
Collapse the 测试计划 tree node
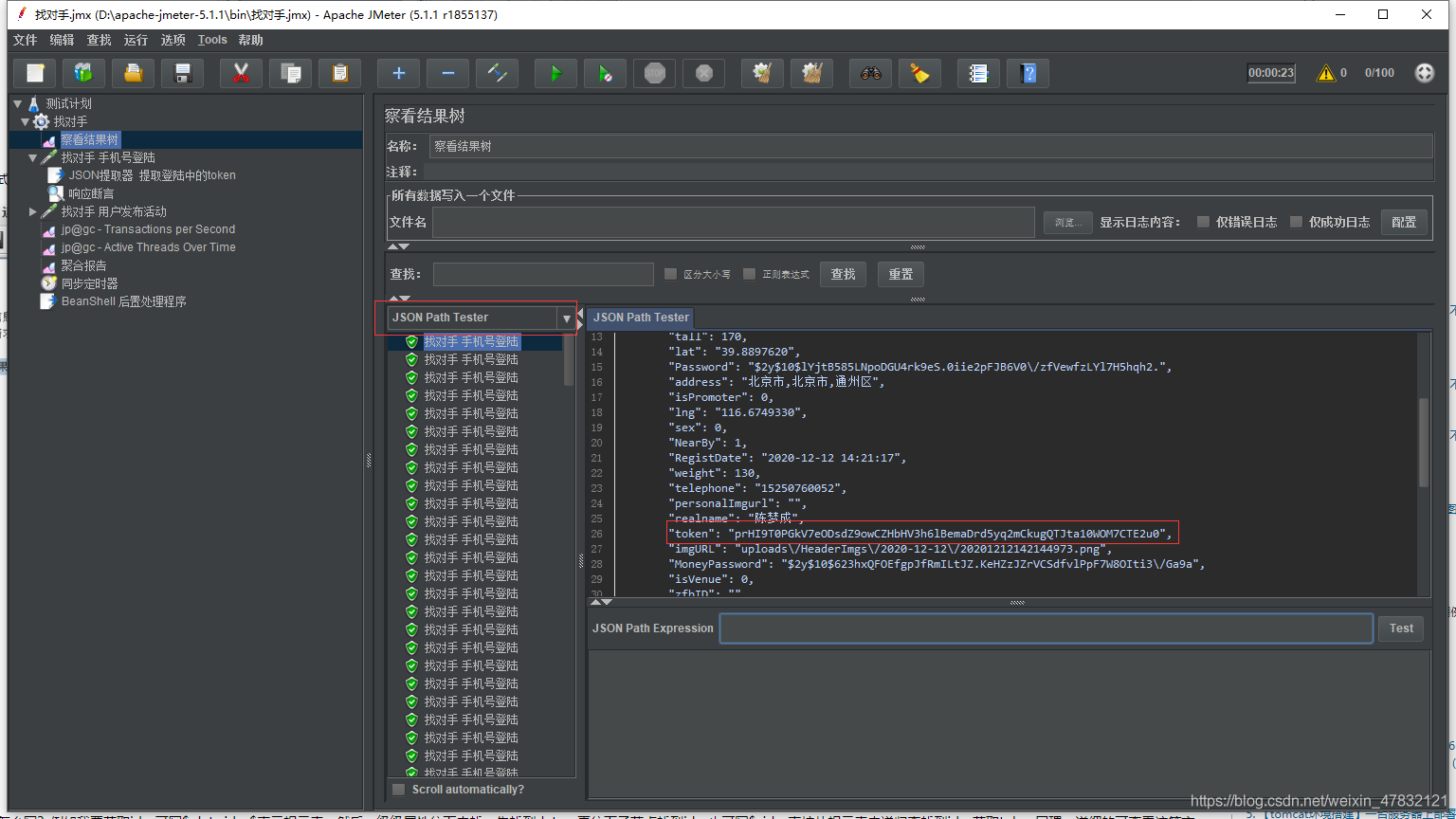17,103
